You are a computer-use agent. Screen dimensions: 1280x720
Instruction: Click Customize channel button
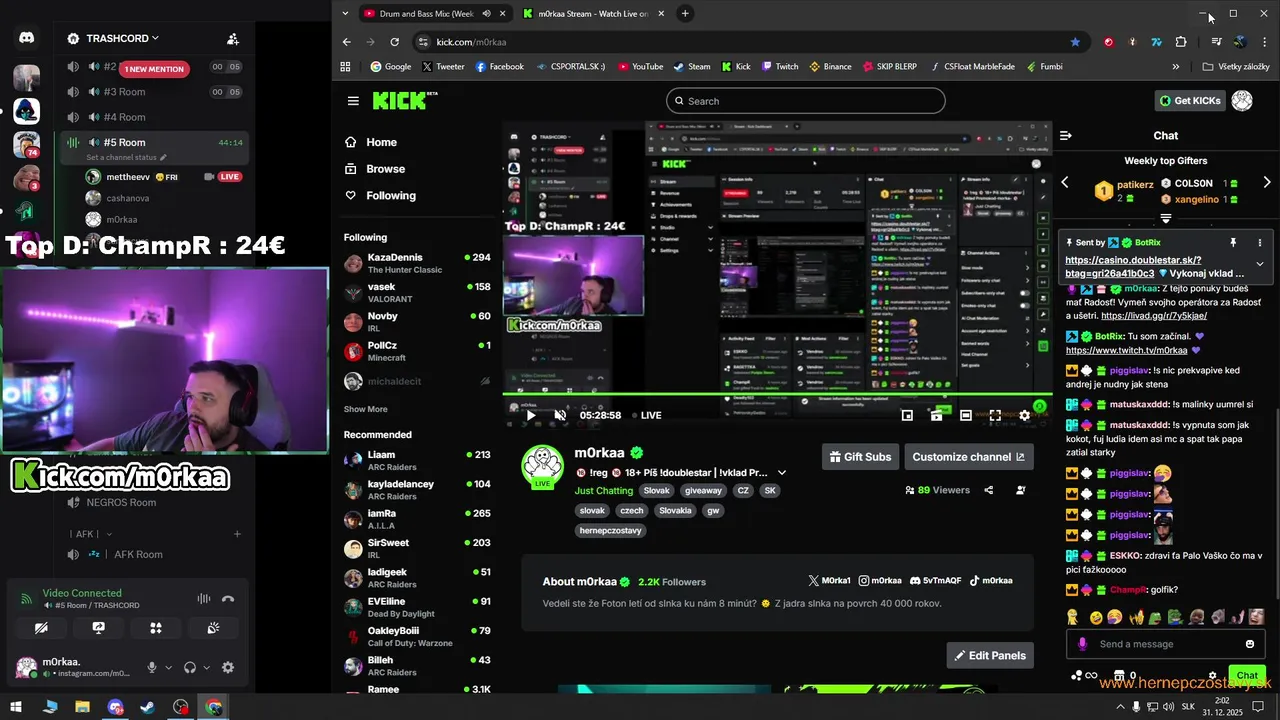968,457
